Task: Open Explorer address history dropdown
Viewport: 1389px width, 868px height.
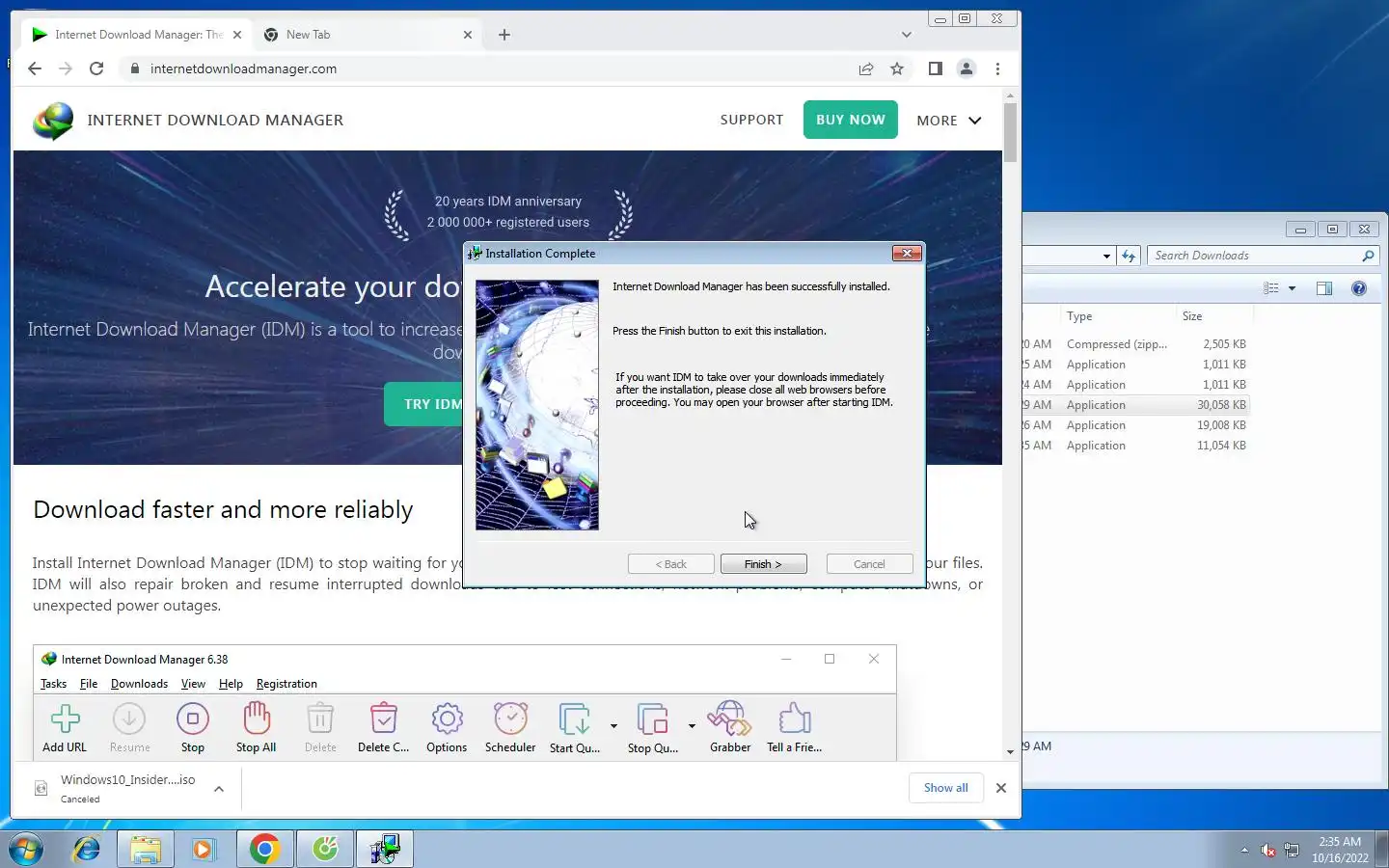Action: point(1106,256)
